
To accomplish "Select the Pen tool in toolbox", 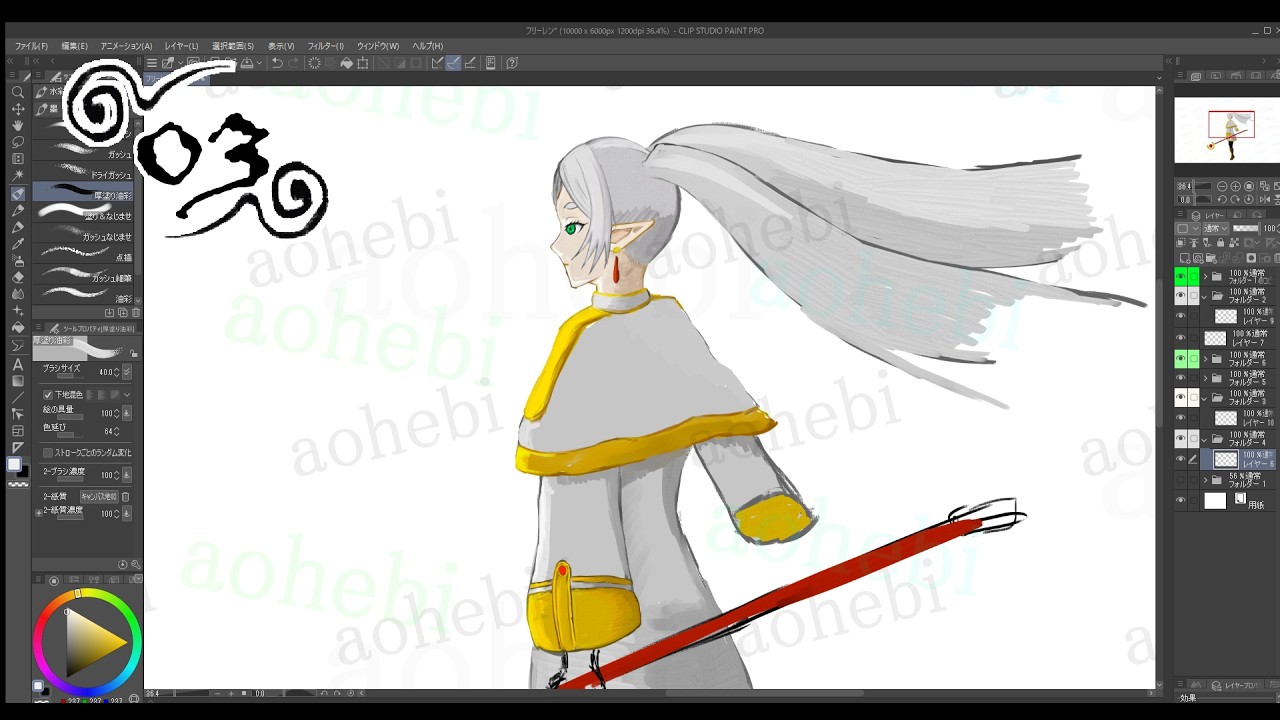I will coord(17,210).
